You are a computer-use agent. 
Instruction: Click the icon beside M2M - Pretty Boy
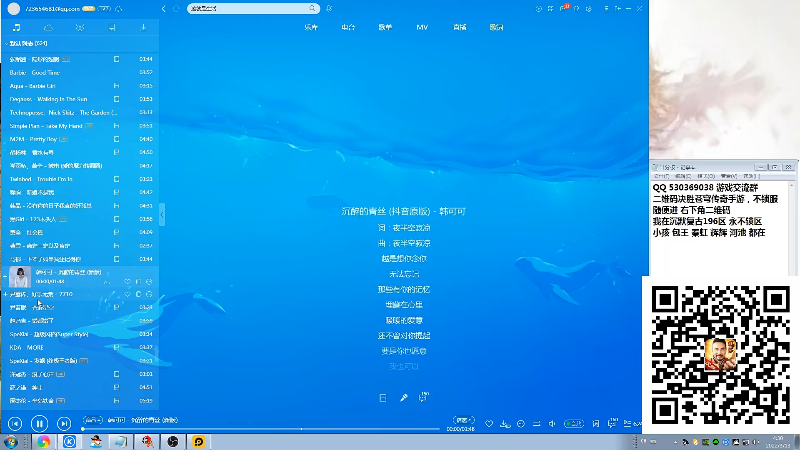pos(116,139)
